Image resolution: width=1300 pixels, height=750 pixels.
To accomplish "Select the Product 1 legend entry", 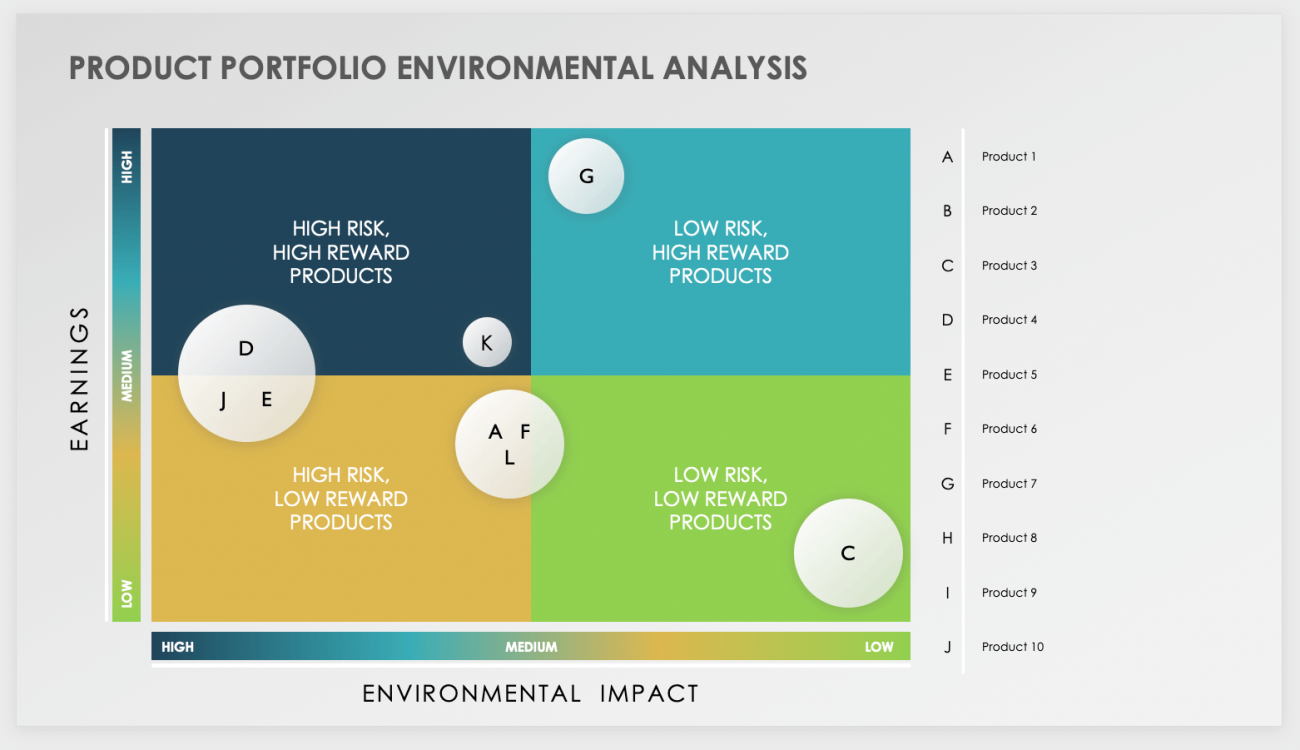I will 1009,157.
